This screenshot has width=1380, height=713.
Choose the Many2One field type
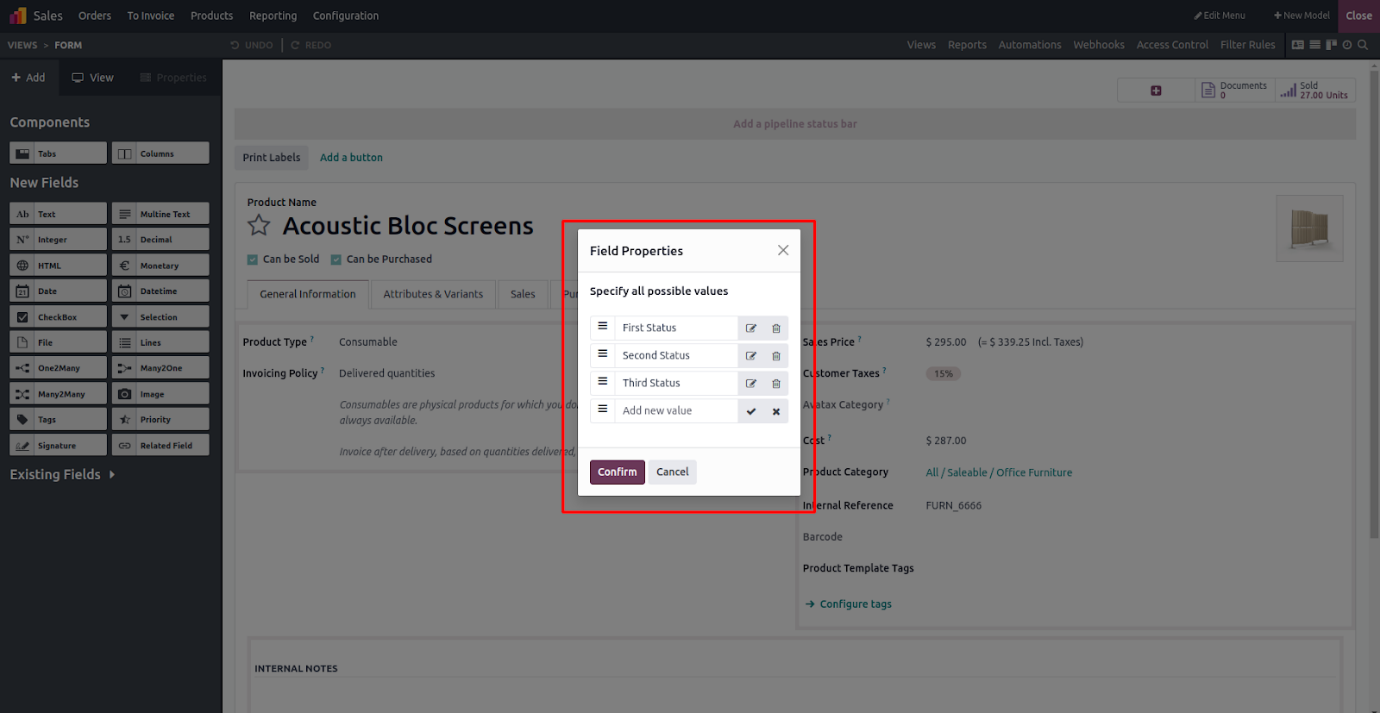coord(160,368)
